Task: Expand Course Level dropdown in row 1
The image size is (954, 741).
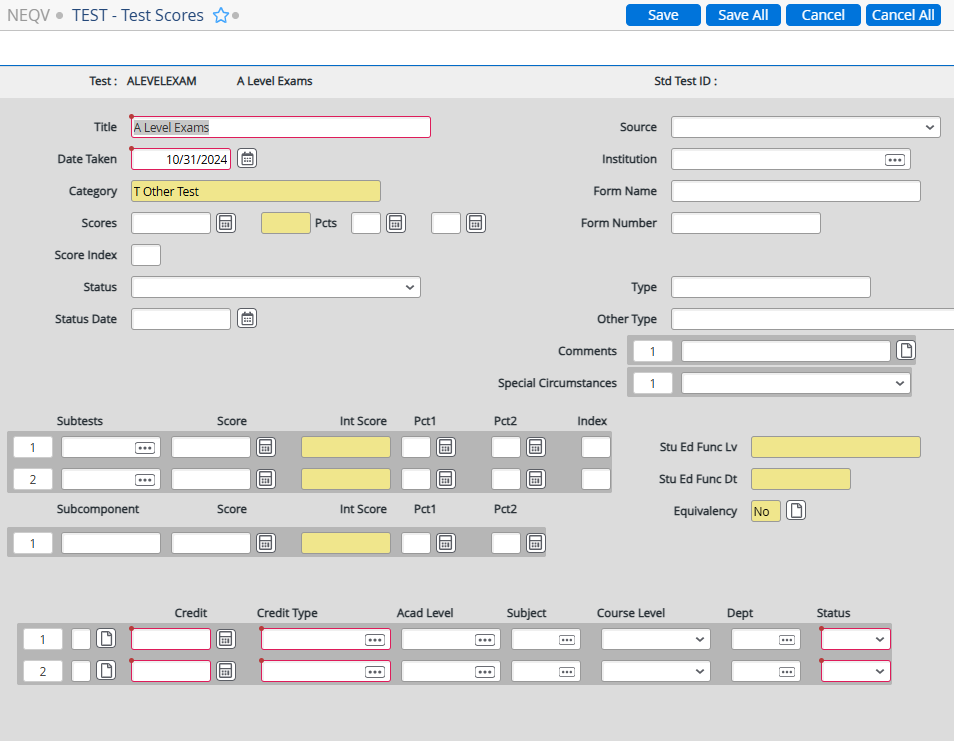Action: click(700, 639)
